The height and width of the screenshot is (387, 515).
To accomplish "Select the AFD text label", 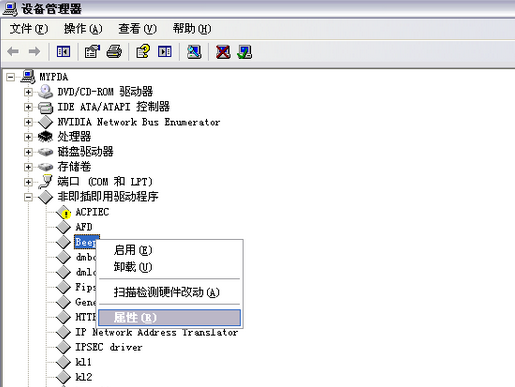I will click(x=84, y=227).
